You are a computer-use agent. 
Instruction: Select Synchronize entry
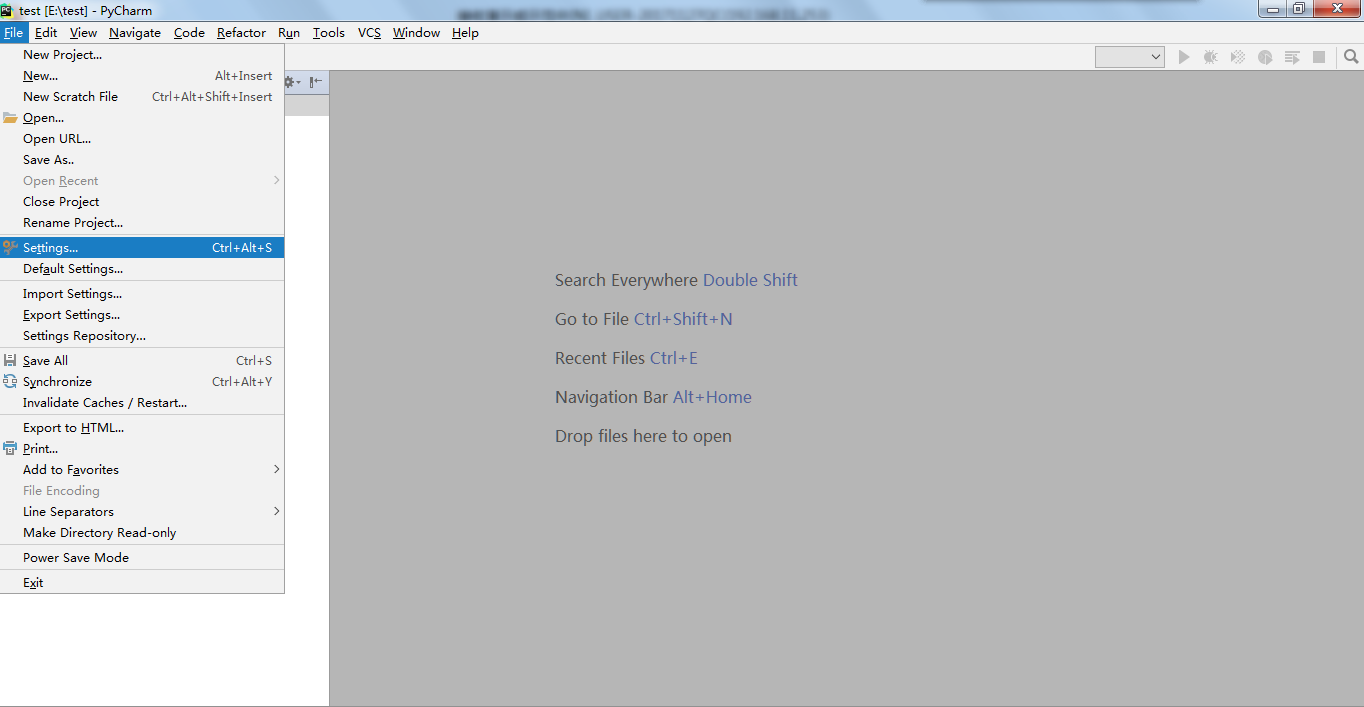tap(142, 382)
